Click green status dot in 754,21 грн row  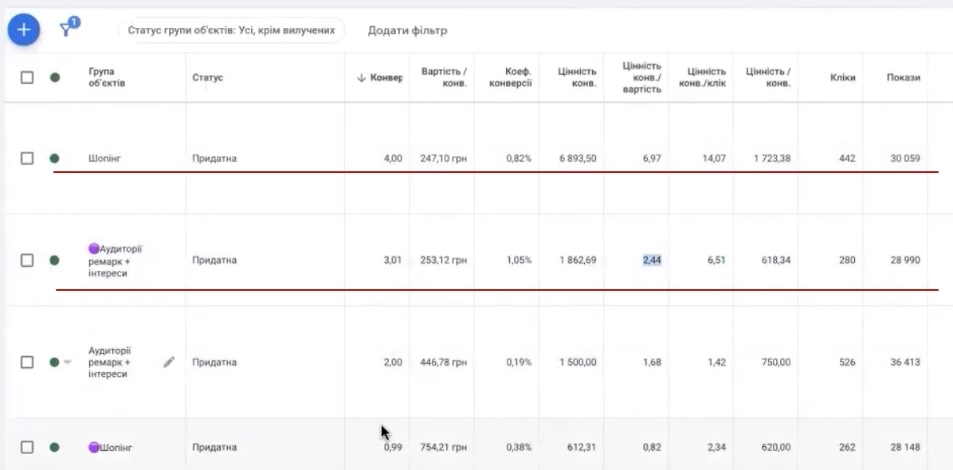[x=54, y=447]
